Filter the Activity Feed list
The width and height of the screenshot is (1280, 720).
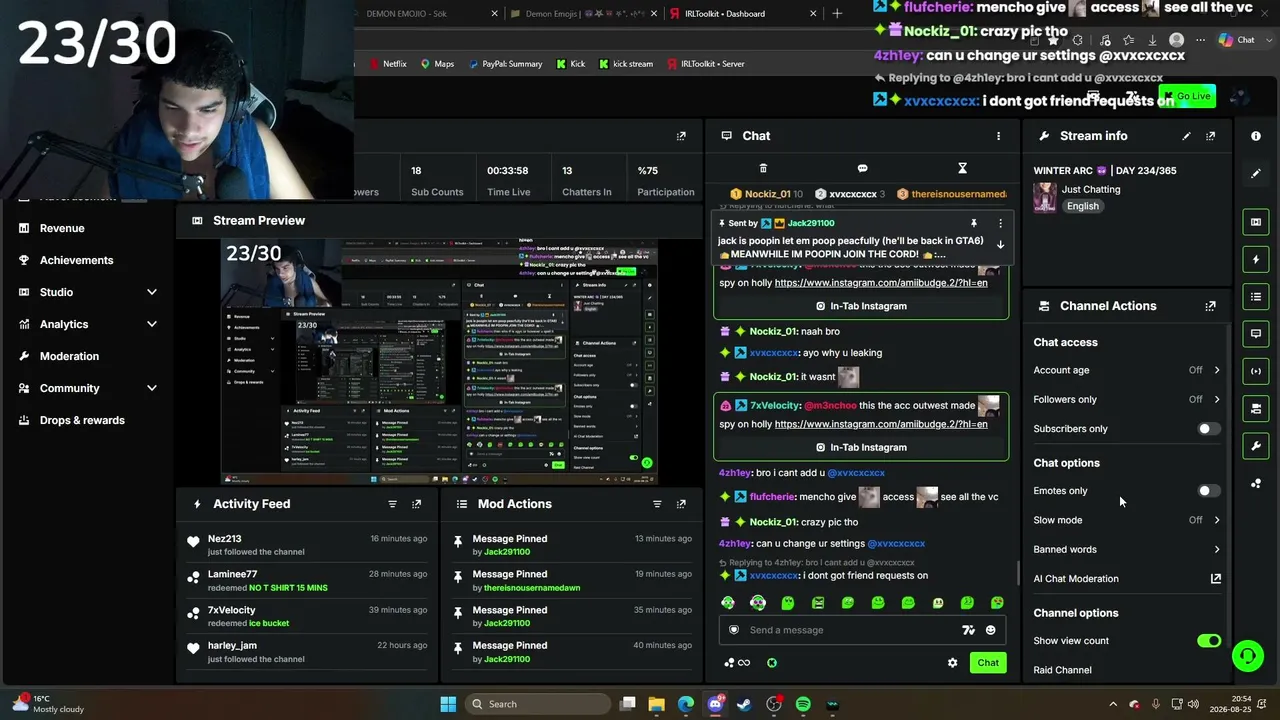[x=392, y=504]
